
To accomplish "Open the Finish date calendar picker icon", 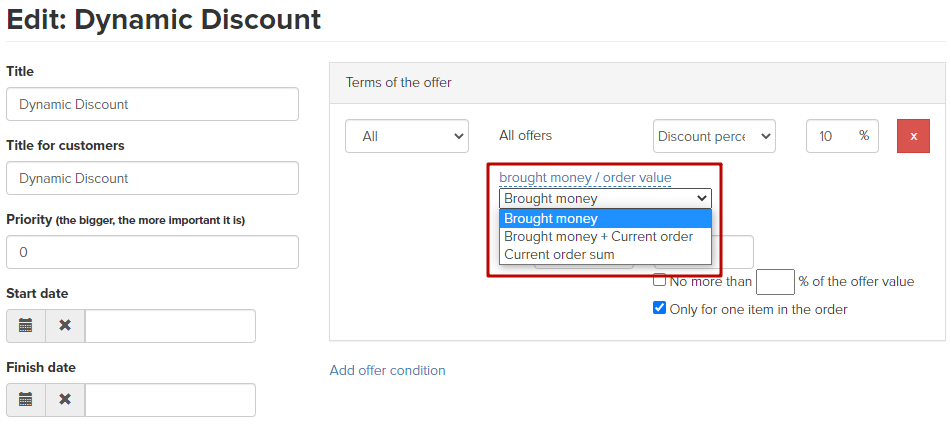I will pos(25,400).
